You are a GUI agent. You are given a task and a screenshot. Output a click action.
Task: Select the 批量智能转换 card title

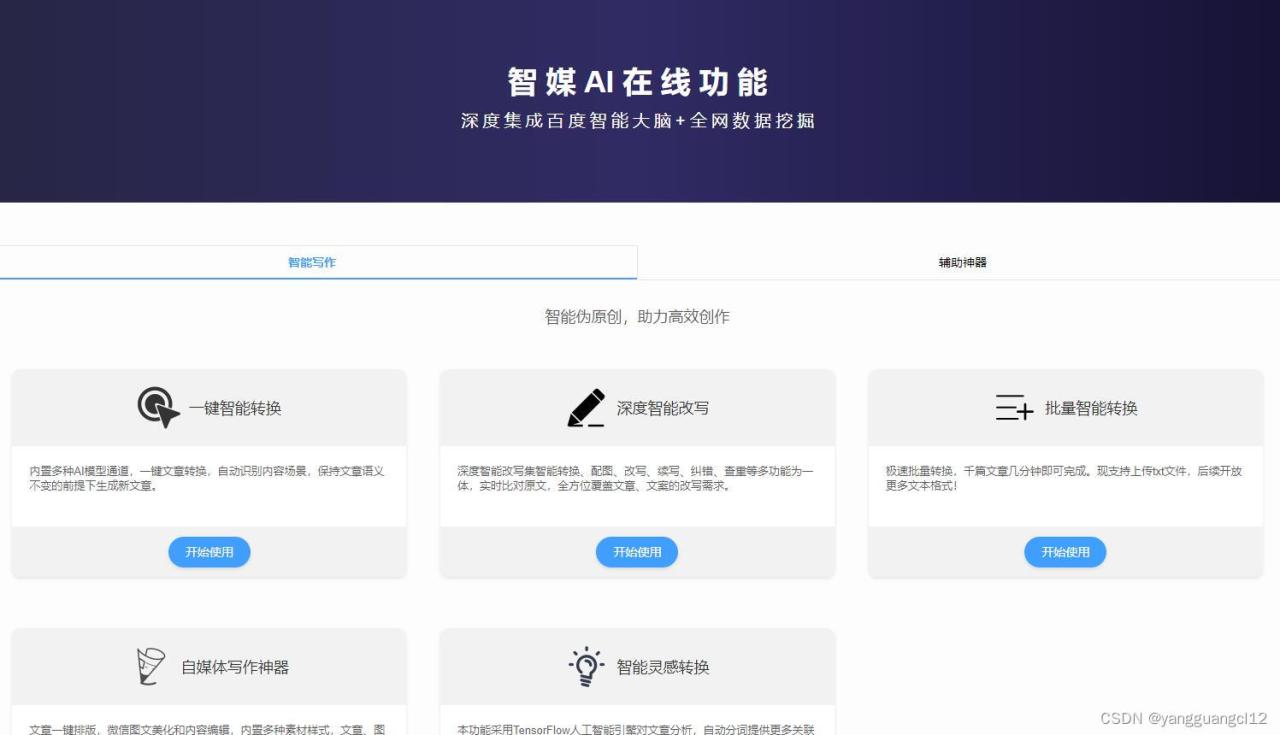pyautogui.click(x=1091, y=408)
